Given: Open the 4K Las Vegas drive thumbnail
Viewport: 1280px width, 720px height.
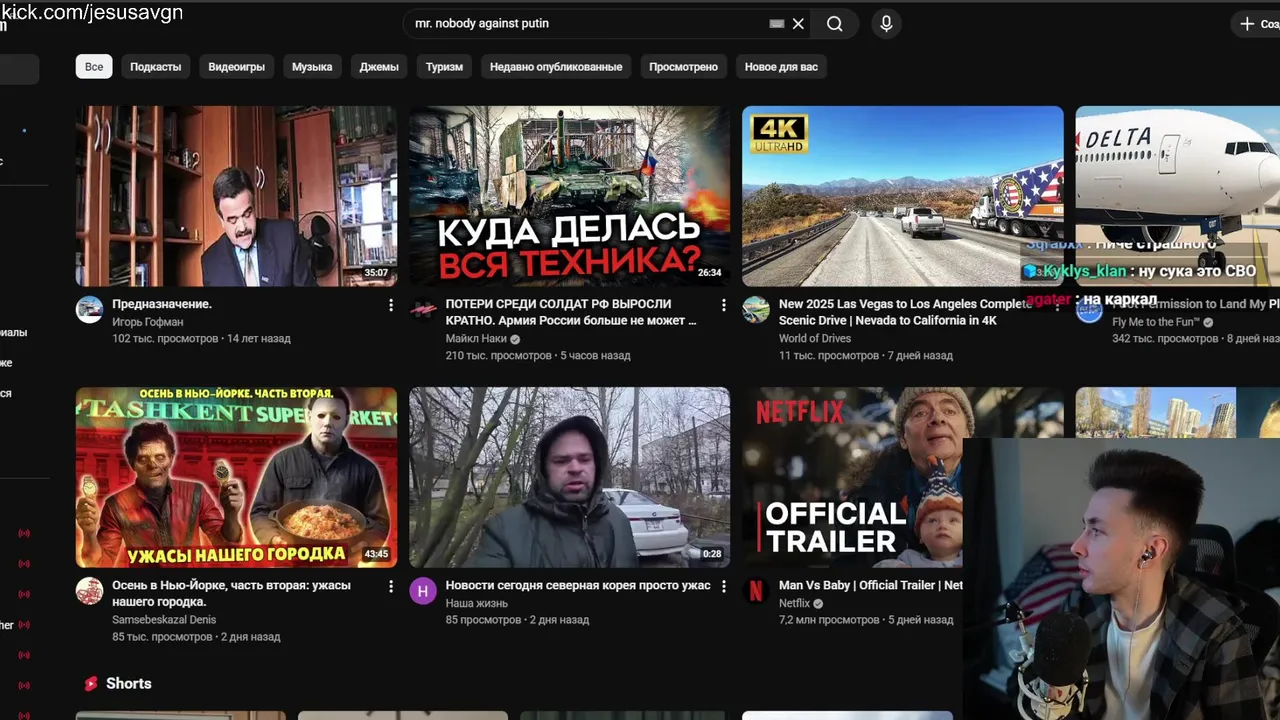Looking at the screenshot, I should click(902, 196).
